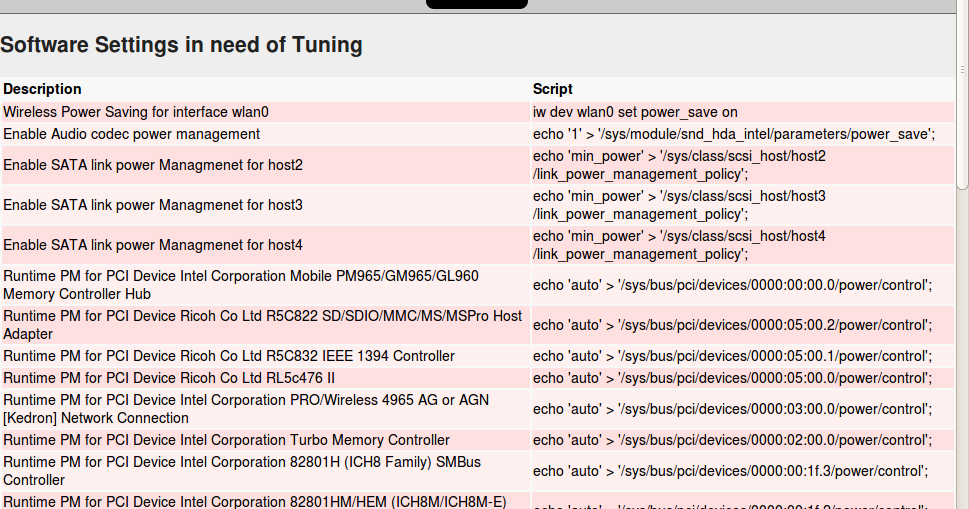This screenshot has width=969, height=509.
Task: Click the 'Software Settings in need of Tuning' heading
Action: point(181,45)
